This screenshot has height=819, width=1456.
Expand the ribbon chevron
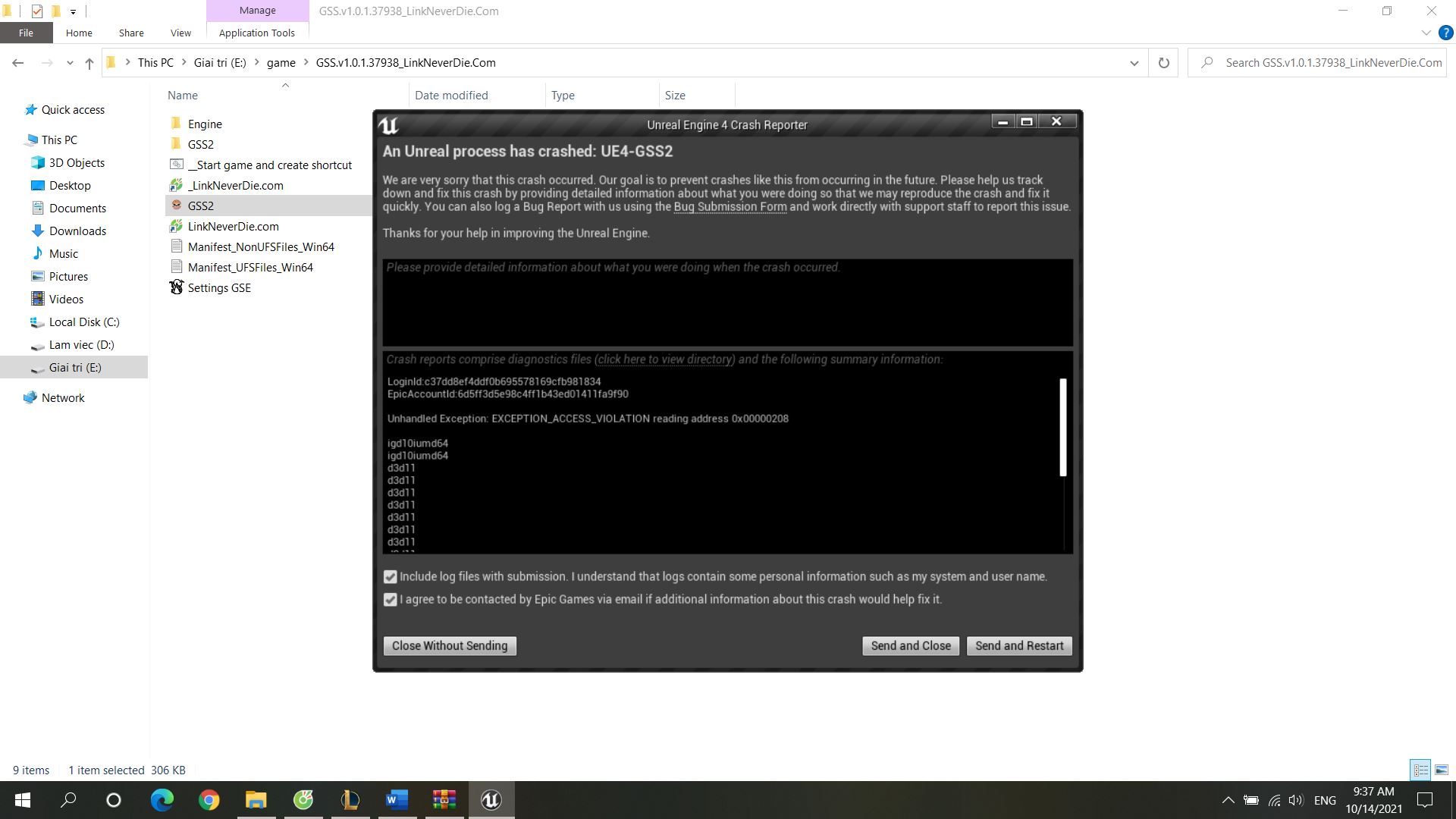click(x=1426, y=33)
